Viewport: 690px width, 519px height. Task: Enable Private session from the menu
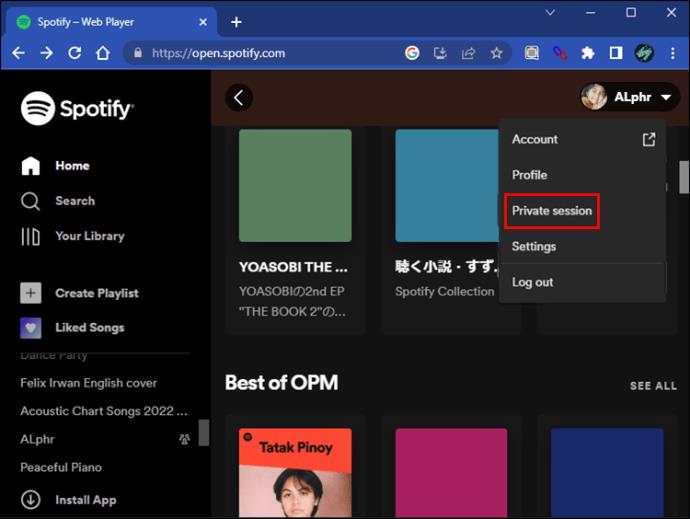552,211
